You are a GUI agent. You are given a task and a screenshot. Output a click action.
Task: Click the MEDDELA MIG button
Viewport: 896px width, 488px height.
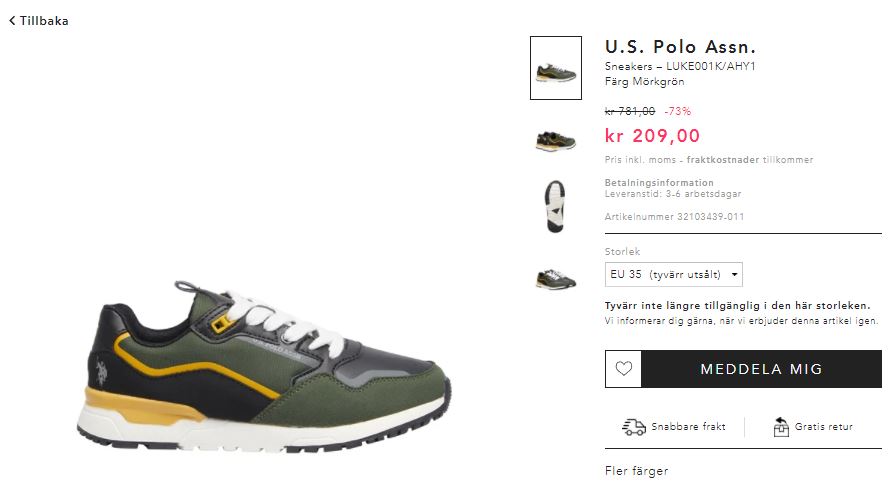coord(761,369)
